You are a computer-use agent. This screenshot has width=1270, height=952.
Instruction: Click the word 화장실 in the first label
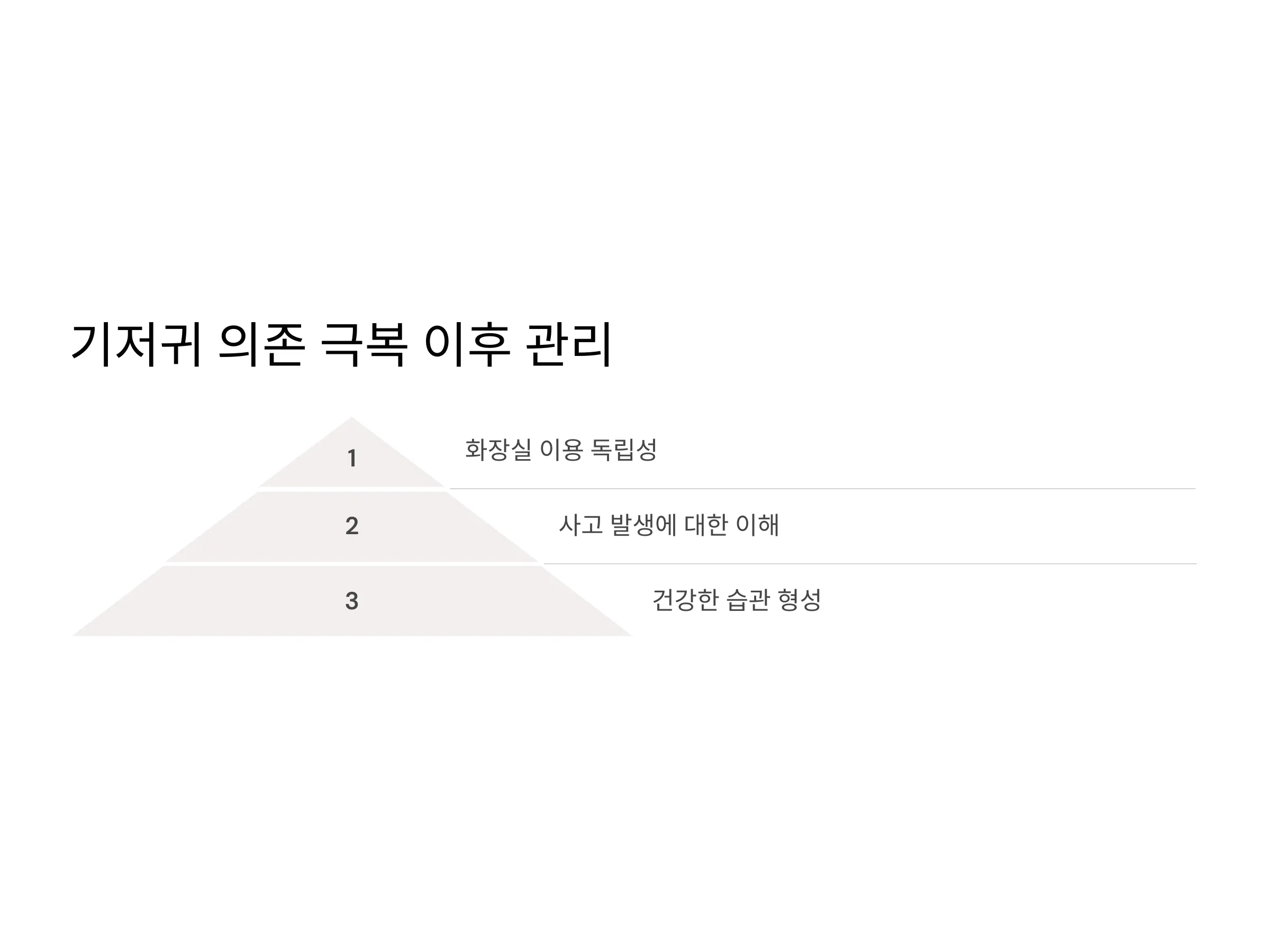498,450
